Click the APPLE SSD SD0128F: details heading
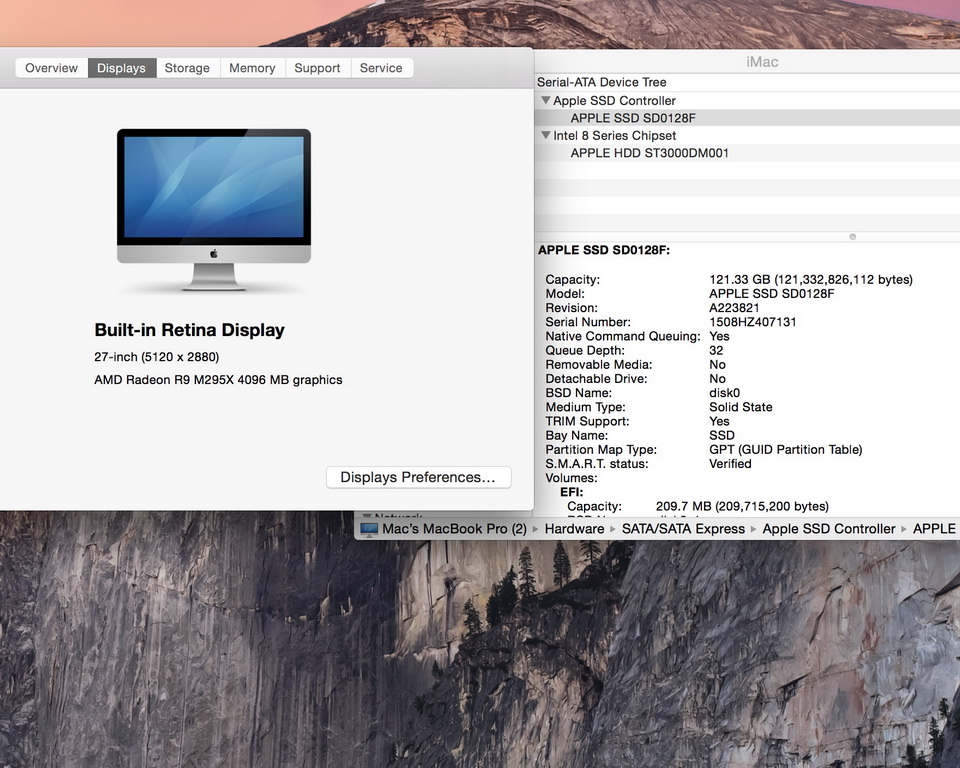The width and height of the screenshot is (960, 768). tap(604, 250)
